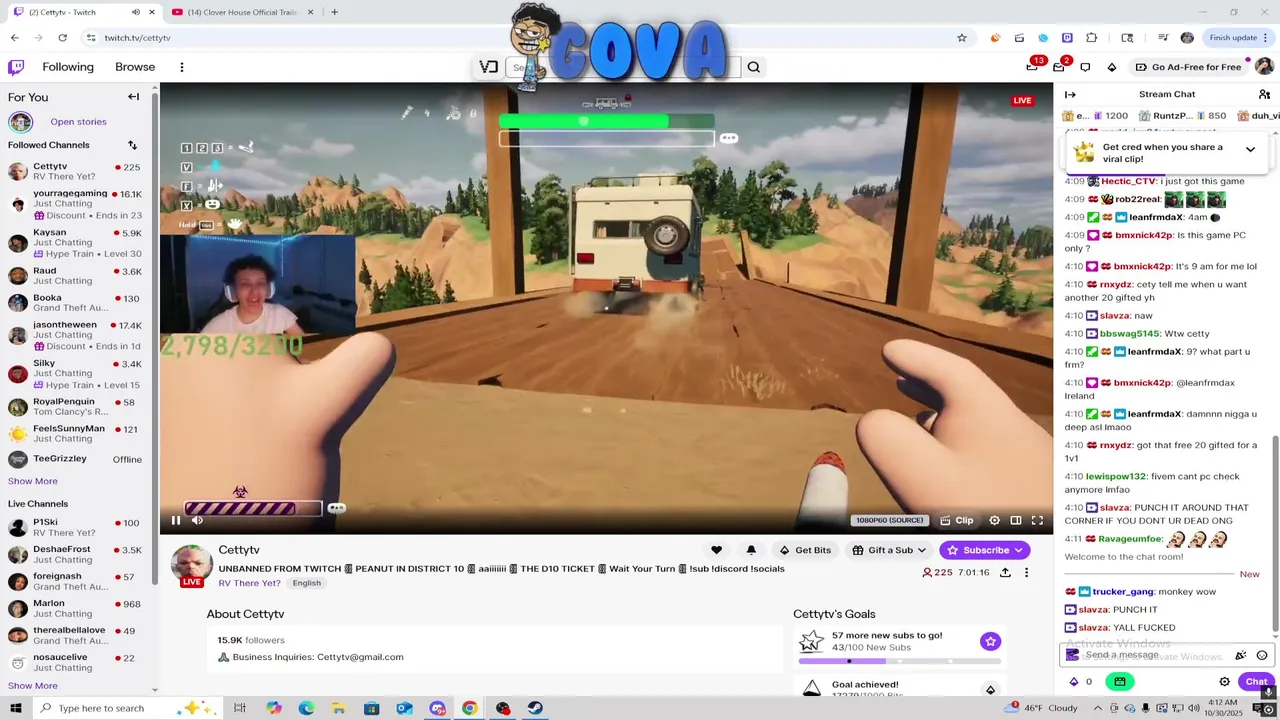This screenshot has width=1280, height=720.
Task: Toggle fullscreen on the video player
Action: tap(1037, 520)
